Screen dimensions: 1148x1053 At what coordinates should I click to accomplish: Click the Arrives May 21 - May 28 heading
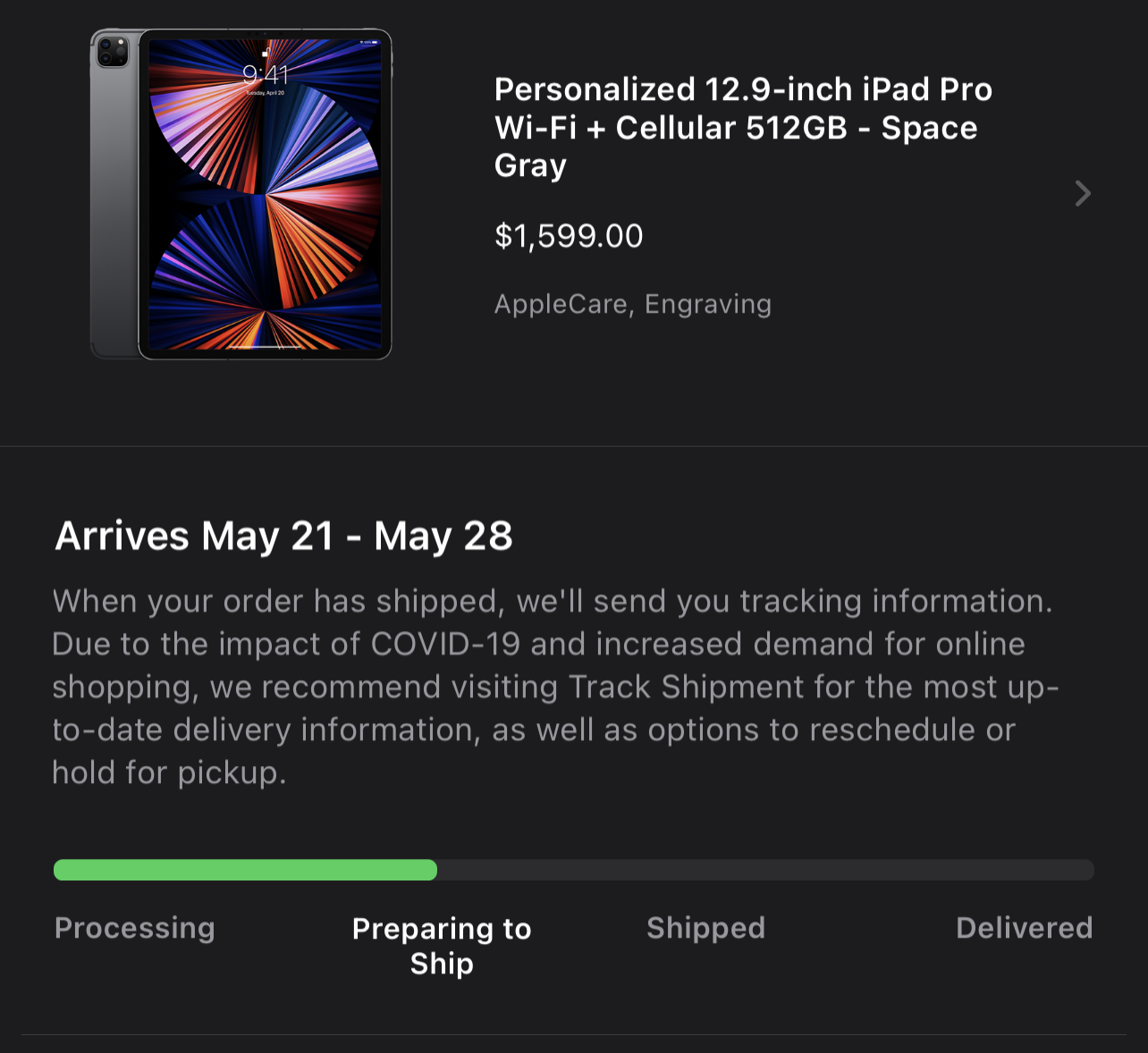pos(283,535)
